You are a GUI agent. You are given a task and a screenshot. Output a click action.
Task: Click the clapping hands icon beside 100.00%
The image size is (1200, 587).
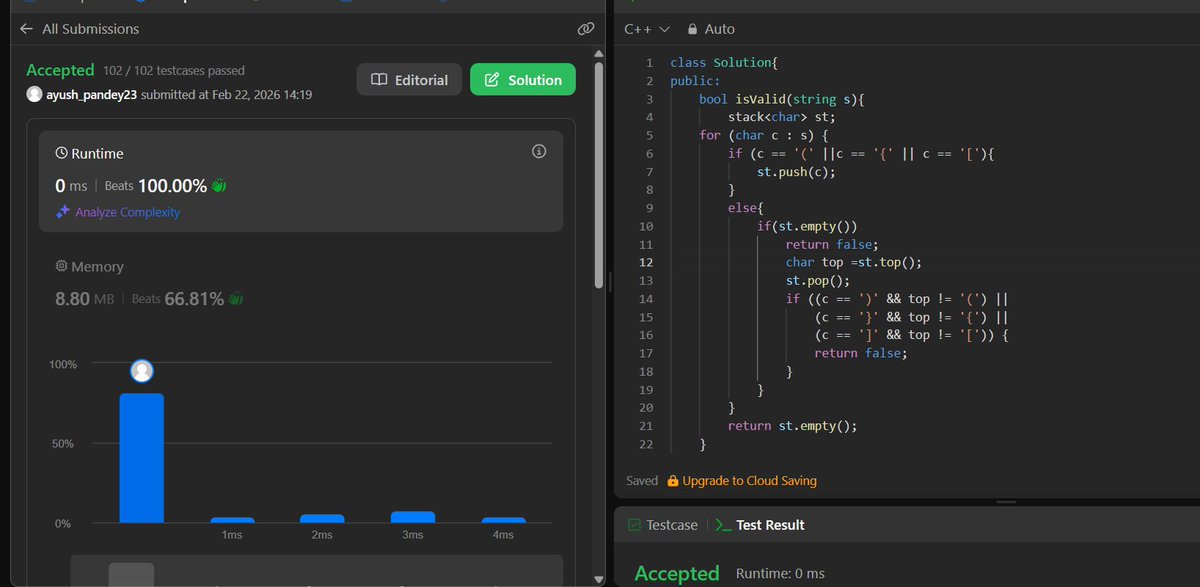219,185
